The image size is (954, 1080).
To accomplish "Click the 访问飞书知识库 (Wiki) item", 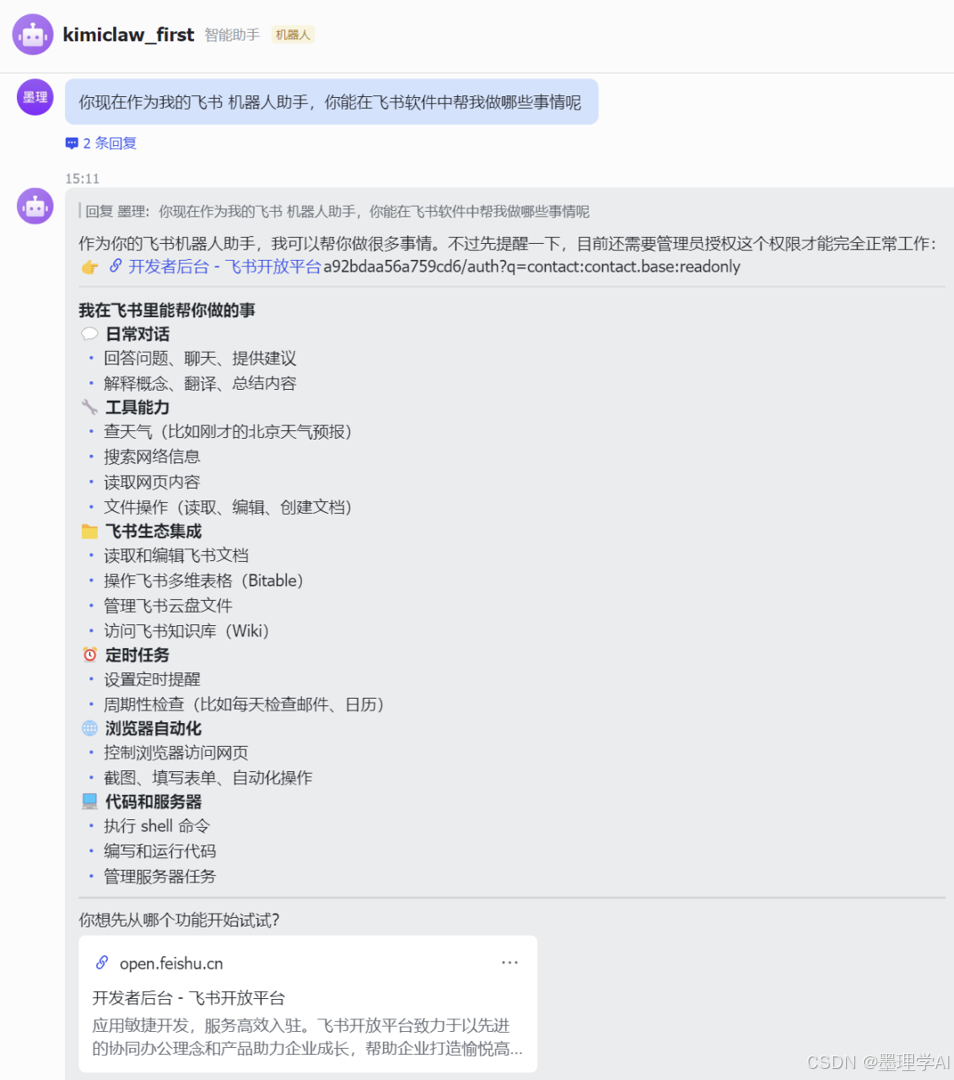I will [187, 631].
